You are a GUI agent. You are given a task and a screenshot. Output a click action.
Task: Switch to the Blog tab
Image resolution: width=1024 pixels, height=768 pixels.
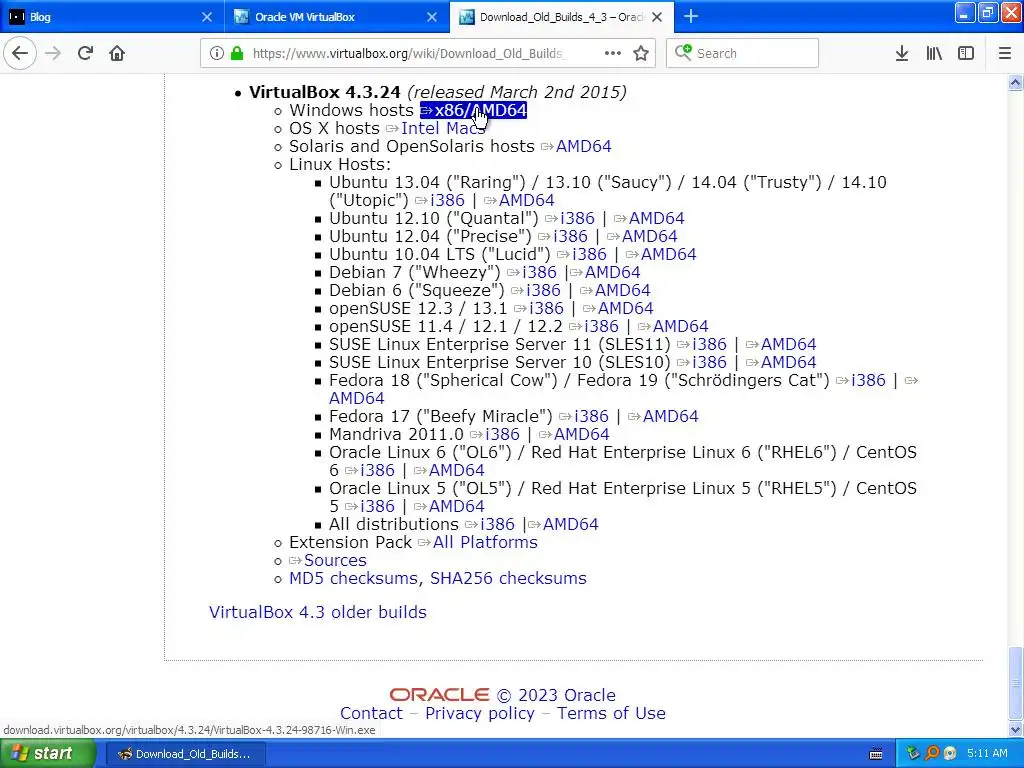point(111,17)
